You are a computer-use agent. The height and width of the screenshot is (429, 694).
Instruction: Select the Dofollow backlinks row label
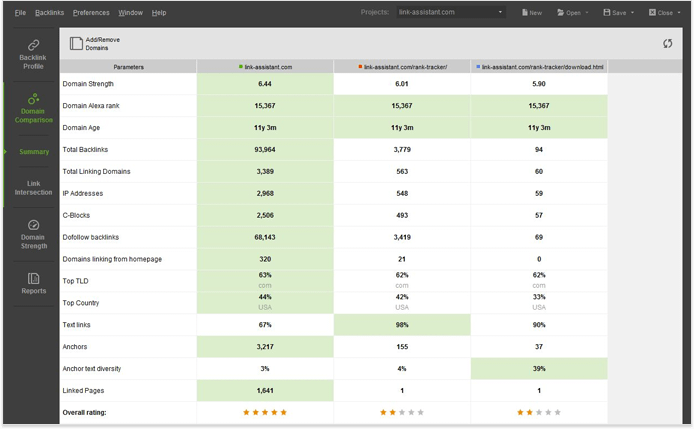click(x=91, y=237)
